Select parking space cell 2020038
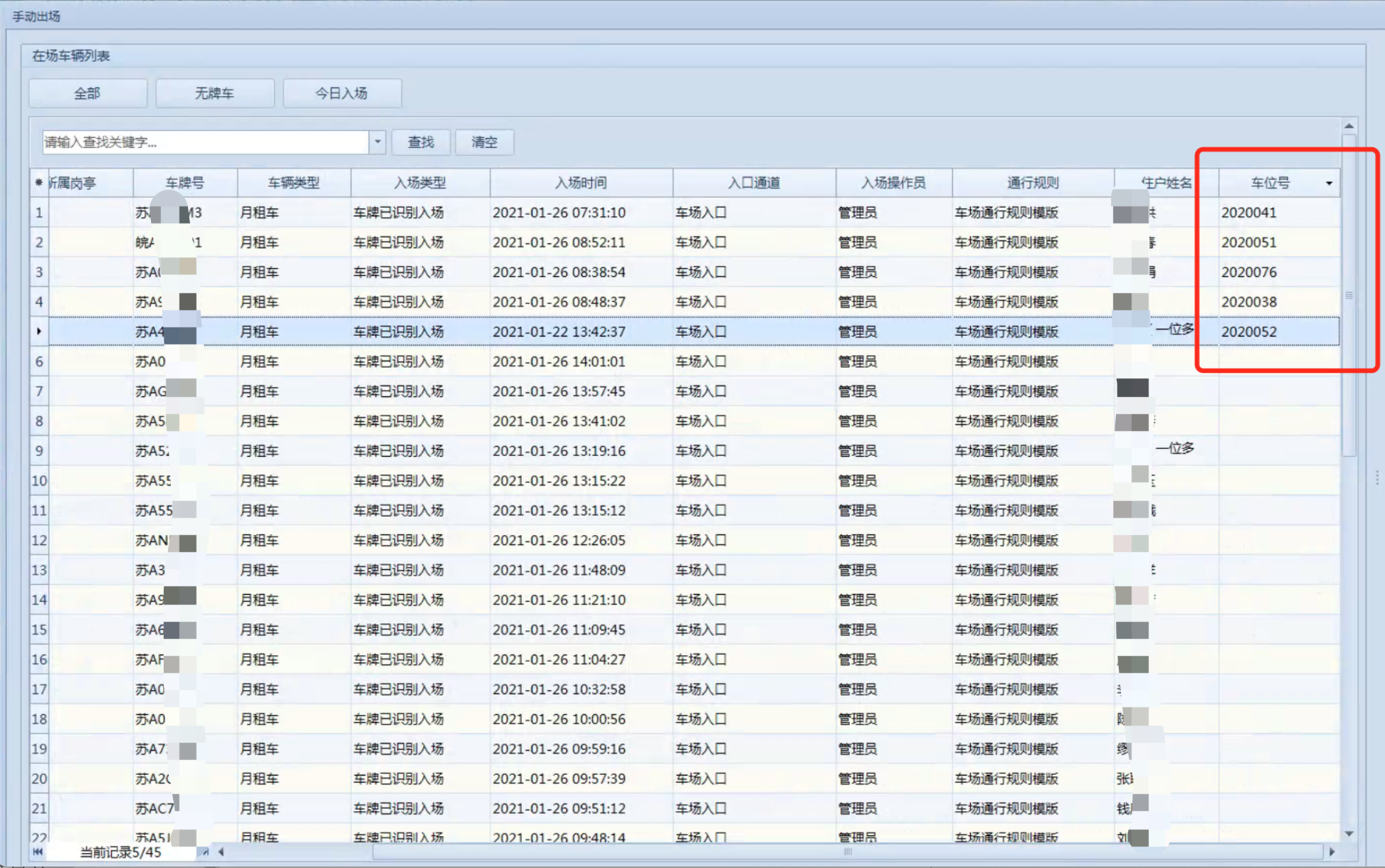Viewport: 1385px width, 868px height. pos(1279,302)
